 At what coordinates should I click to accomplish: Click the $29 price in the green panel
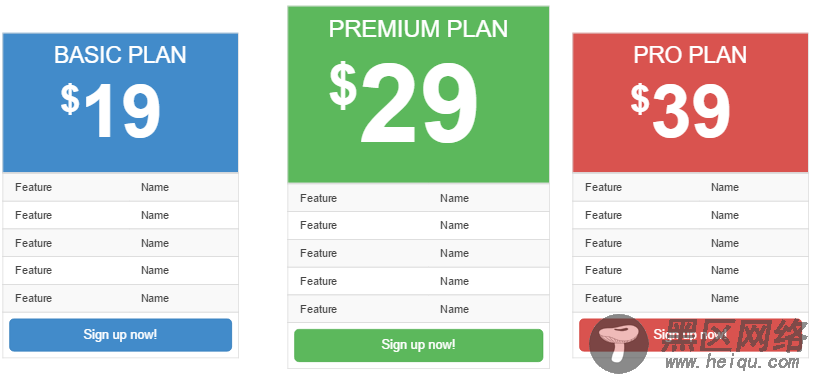404,103
